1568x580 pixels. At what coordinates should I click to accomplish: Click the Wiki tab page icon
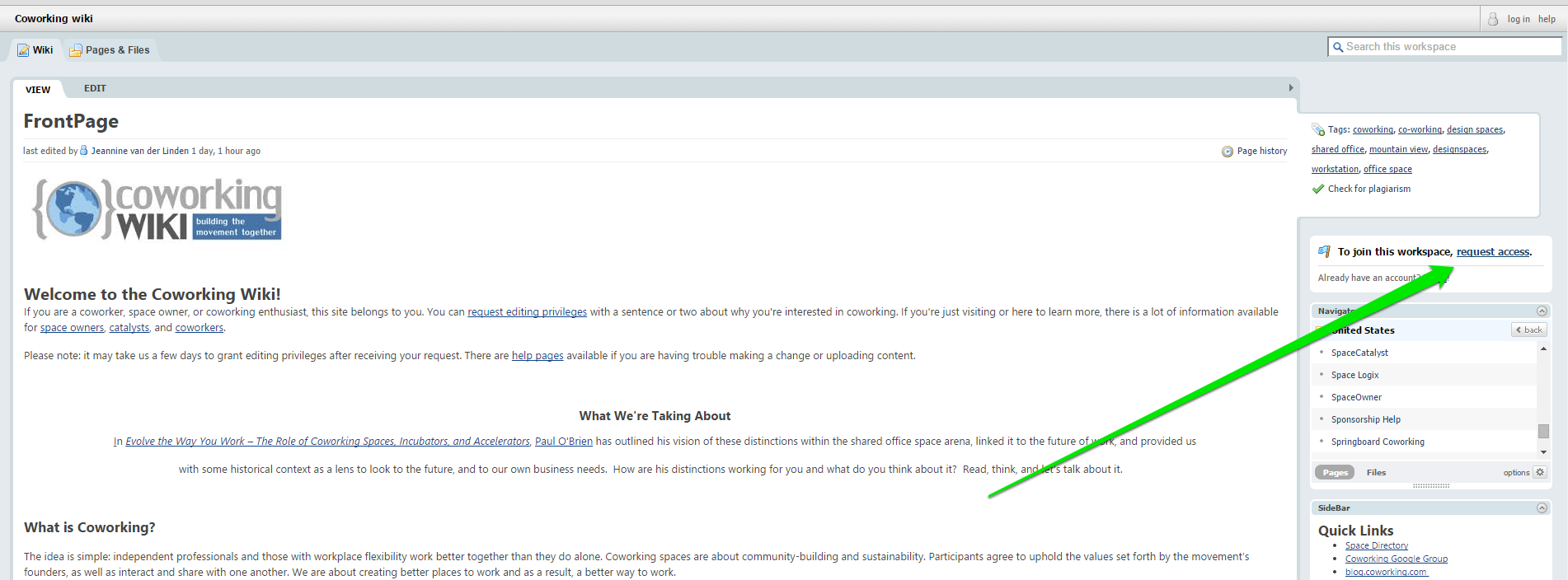click(x=23, y=50)
